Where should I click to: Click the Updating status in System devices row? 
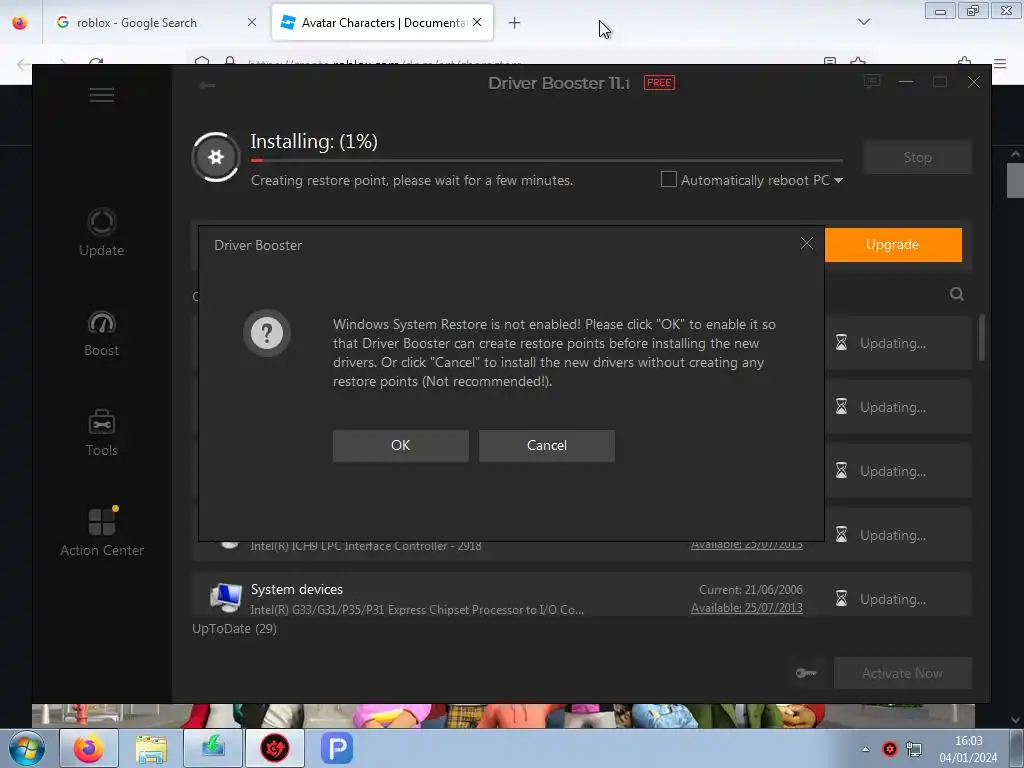click(x=892, y=600)
